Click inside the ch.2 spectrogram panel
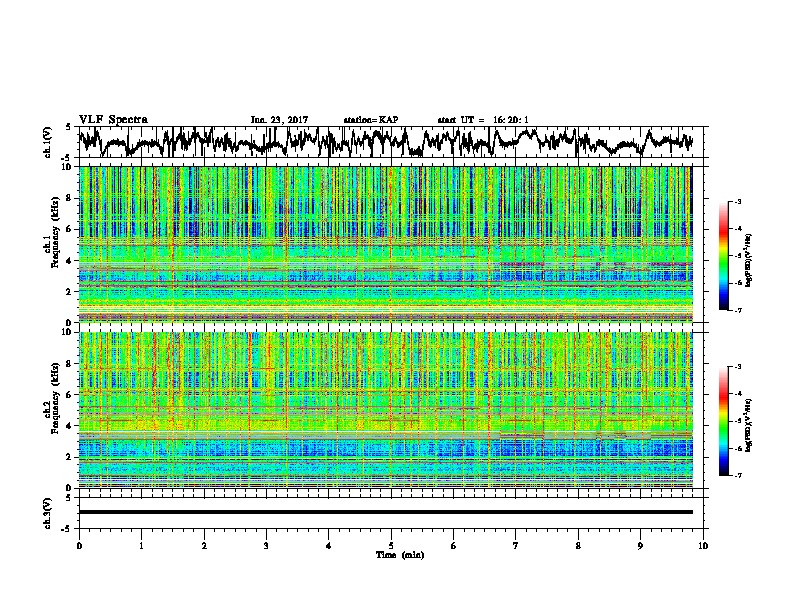The image size is (792, 612). click(386, 410)
